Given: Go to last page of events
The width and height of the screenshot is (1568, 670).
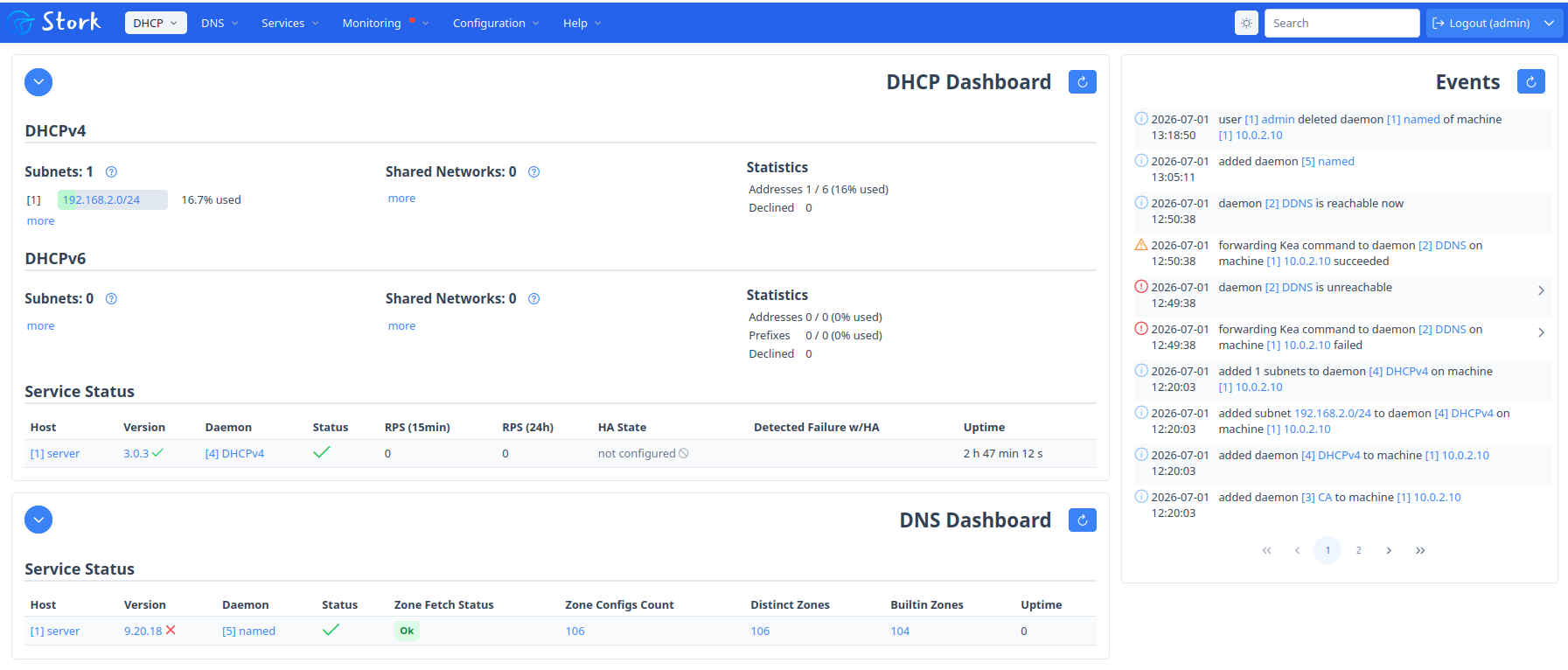Looking at the screenshot, I should 1420,550.
